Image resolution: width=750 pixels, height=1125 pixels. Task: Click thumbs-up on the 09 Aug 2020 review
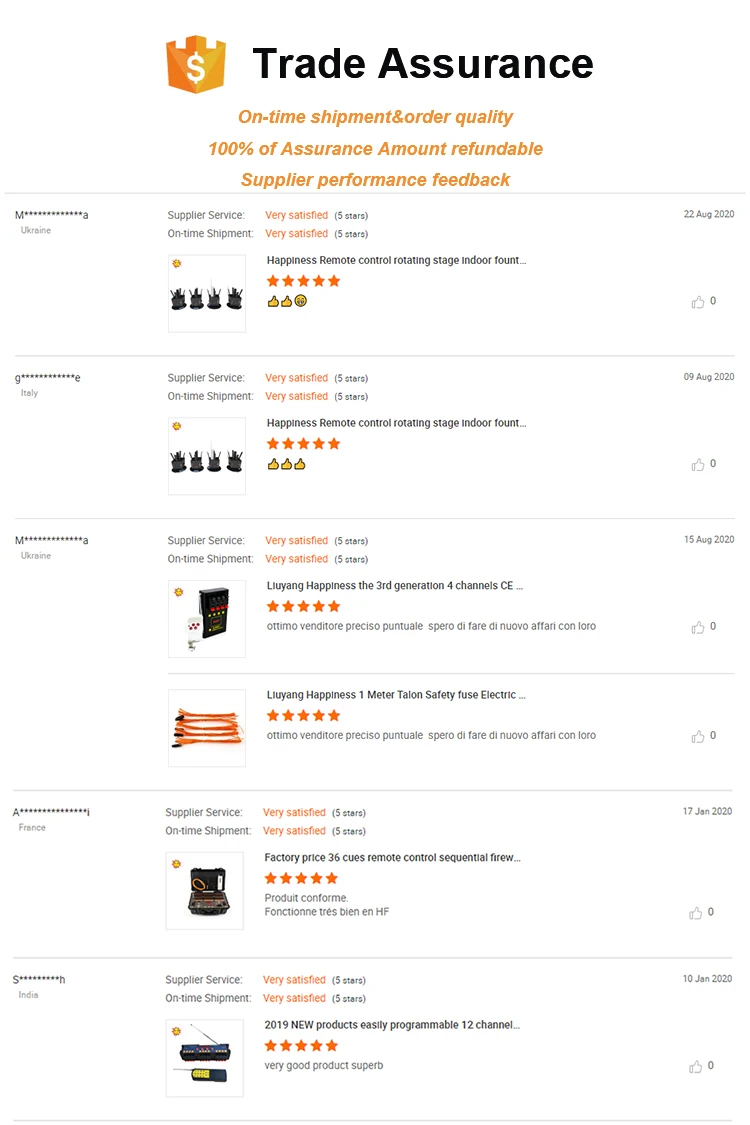(698, 465)
